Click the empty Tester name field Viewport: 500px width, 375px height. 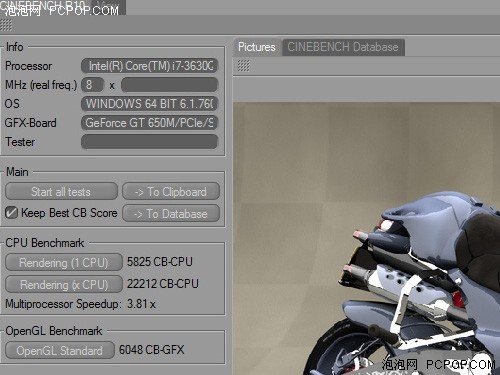[149, 142]
